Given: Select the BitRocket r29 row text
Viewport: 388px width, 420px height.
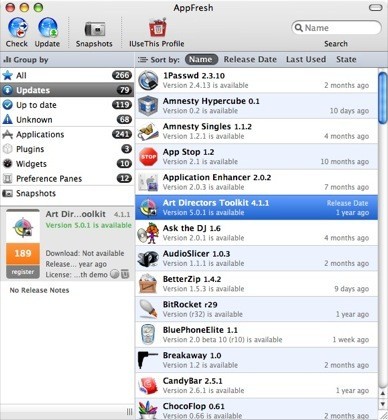Looking at the screenshot, I should [190, 304].
